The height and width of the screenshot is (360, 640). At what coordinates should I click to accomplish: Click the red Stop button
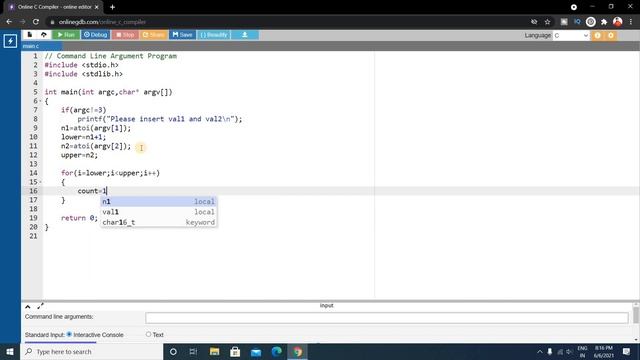(125, 35)
